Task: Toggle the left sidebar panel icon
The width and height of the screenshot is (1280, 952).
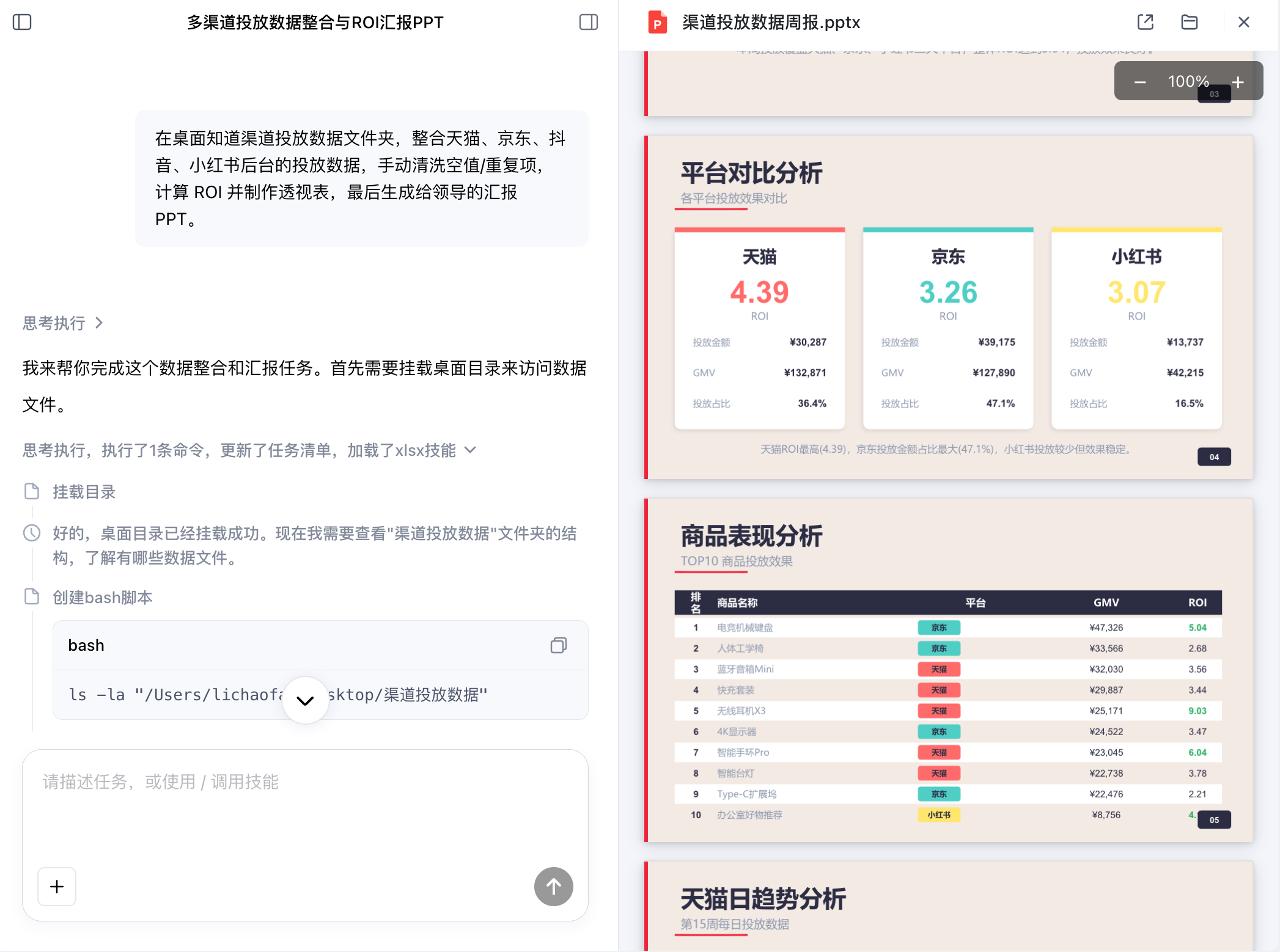Action: click(x=22, y=23)
